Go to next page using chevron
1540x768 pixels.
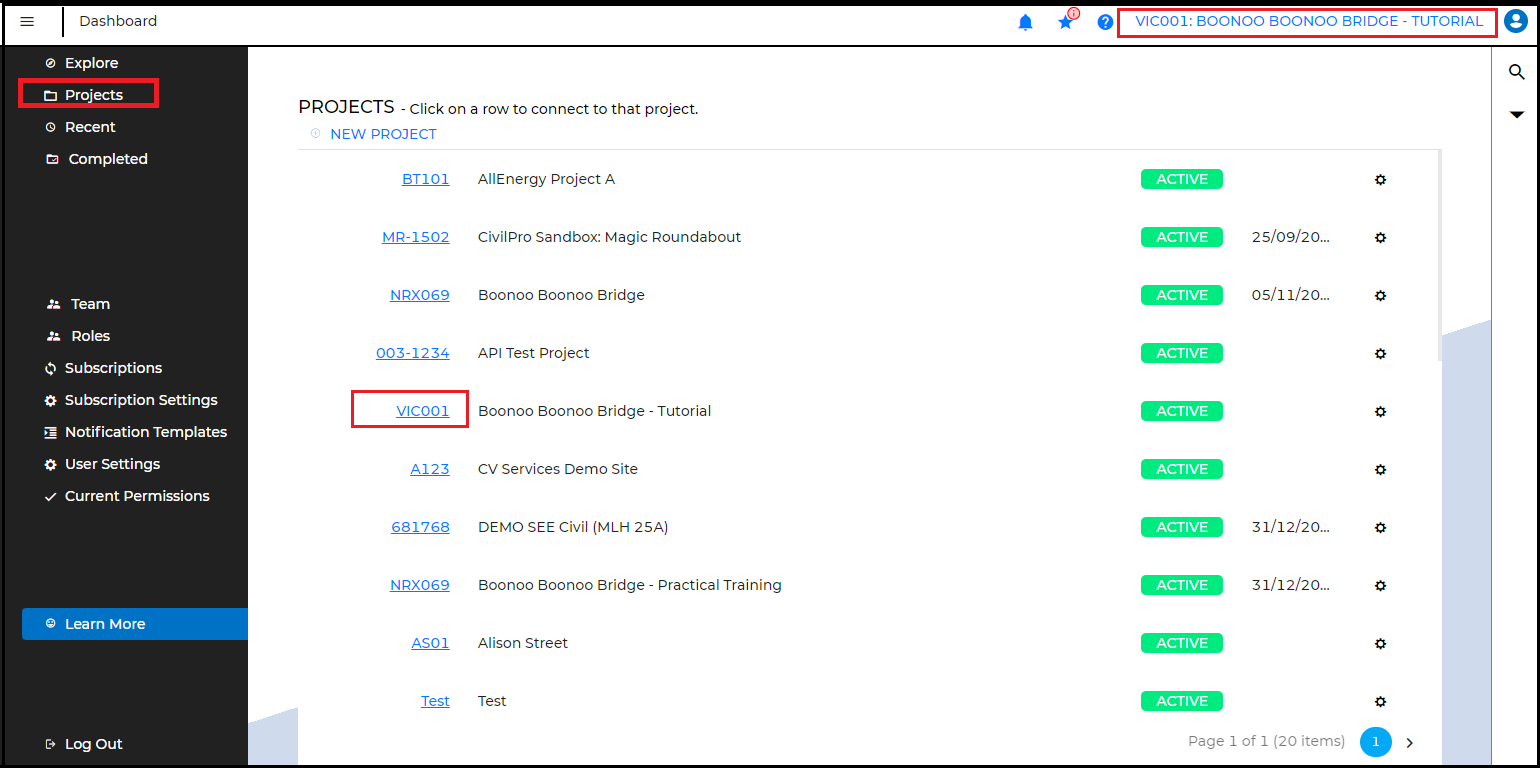1410,742
